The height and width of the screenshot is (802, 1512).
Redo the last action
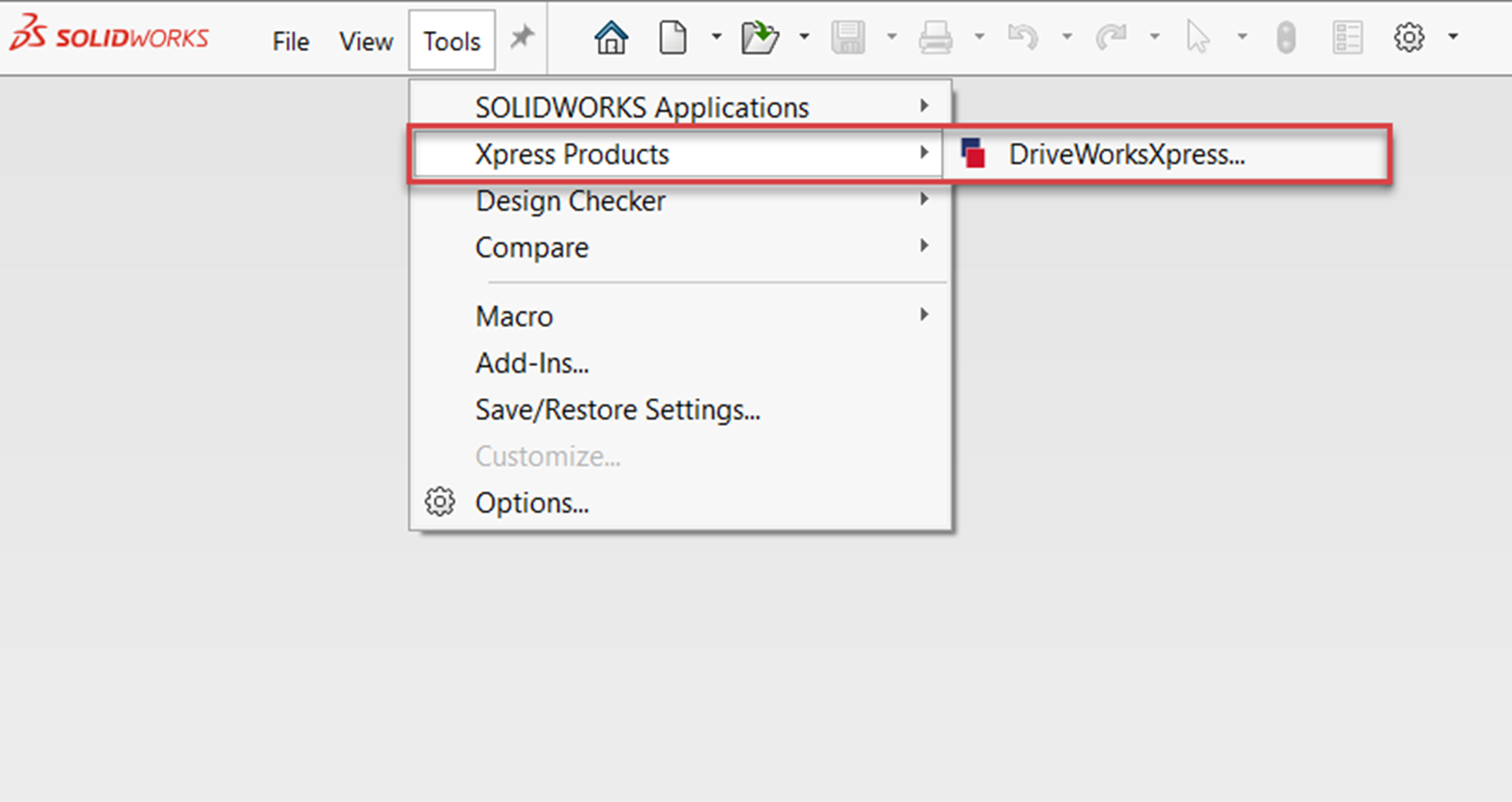pos(1112,35)
